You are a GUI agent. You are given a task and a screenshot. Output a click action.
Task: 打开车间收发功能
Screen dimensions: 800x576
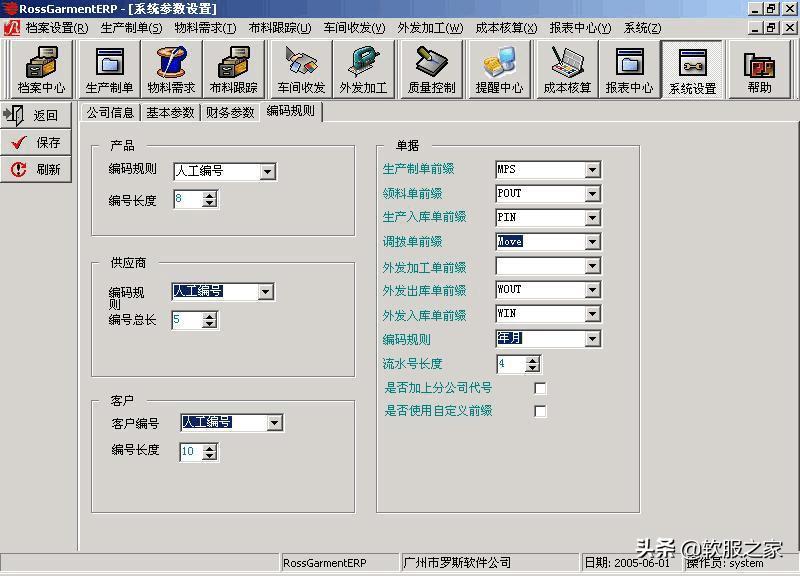pyautogui.click(x=299, y=68)
